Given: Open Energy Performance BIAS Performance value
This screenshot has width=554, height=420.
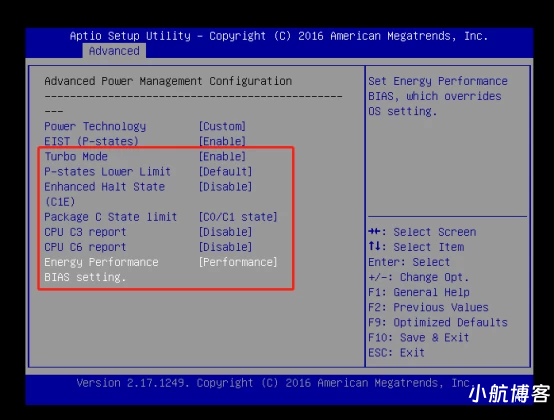Looking at the screenshot, I should coord(238,262).
